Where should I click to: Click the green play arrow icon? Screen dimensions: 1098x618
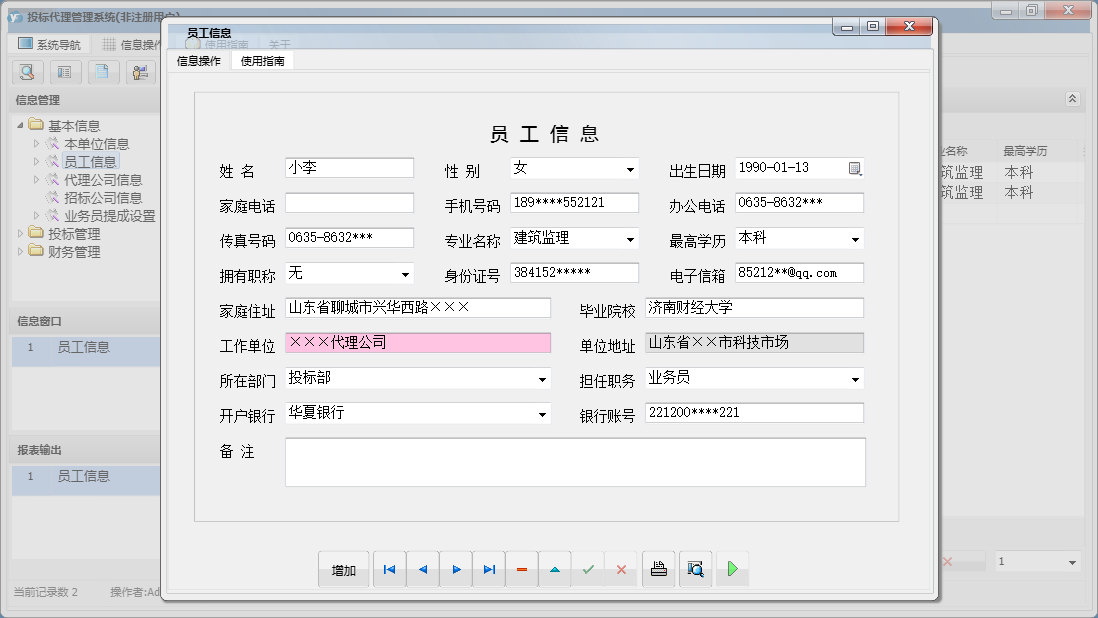(x=732, y=570)
